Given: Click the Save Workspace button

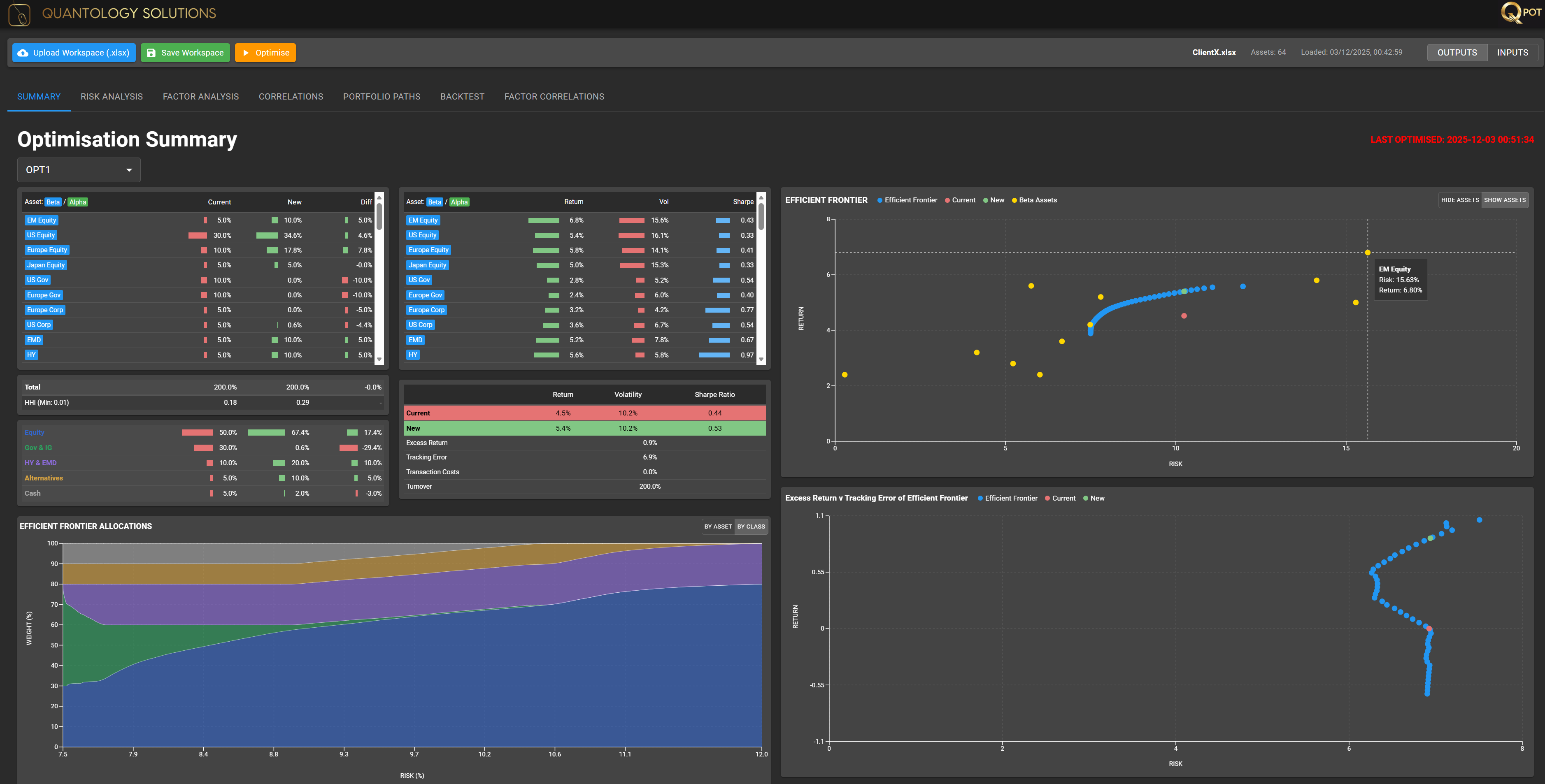Looking at the screenshot, I should pos(185,53).
